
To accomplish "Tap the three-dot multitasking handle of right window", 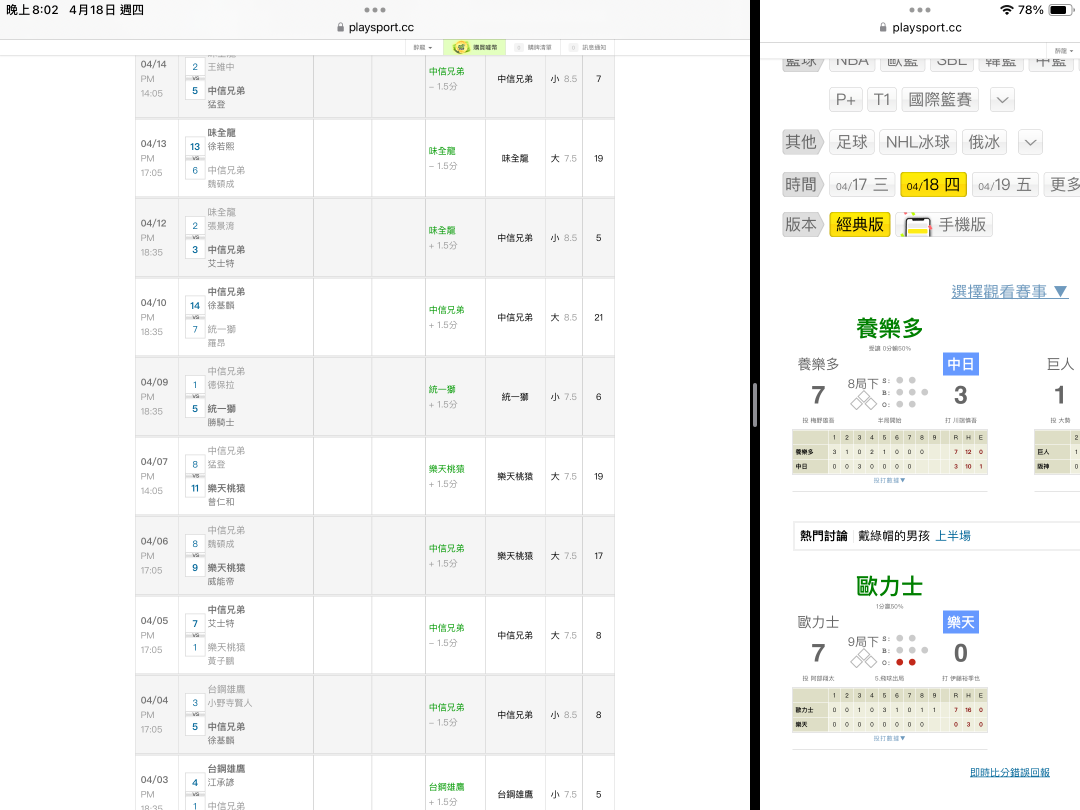I will (x=920, y=10).
